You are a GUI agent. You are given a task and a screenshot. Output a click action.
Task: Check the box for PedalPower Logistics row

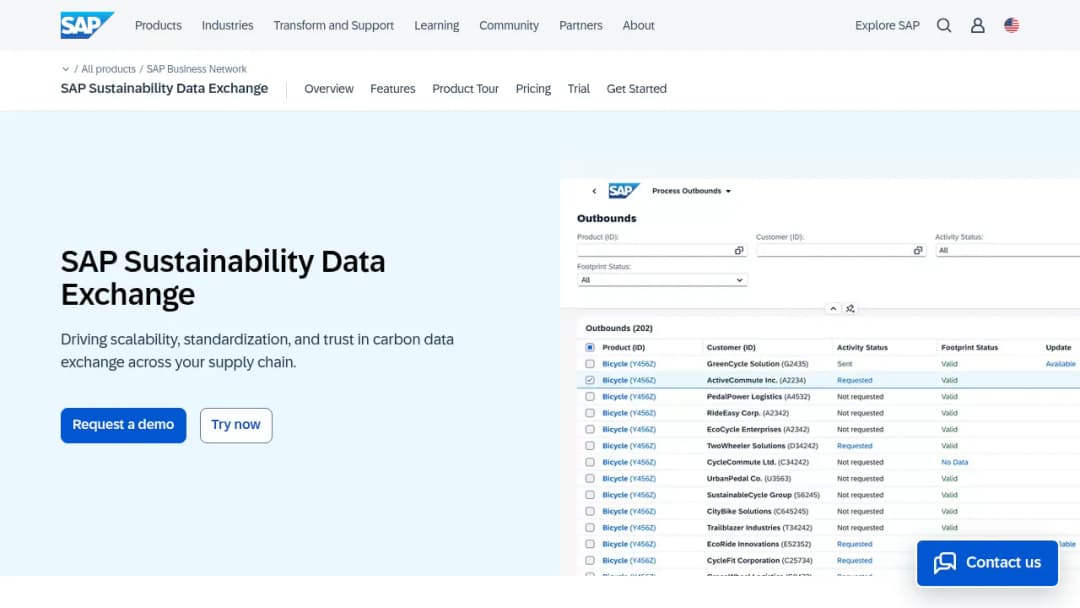coord(590,397)
